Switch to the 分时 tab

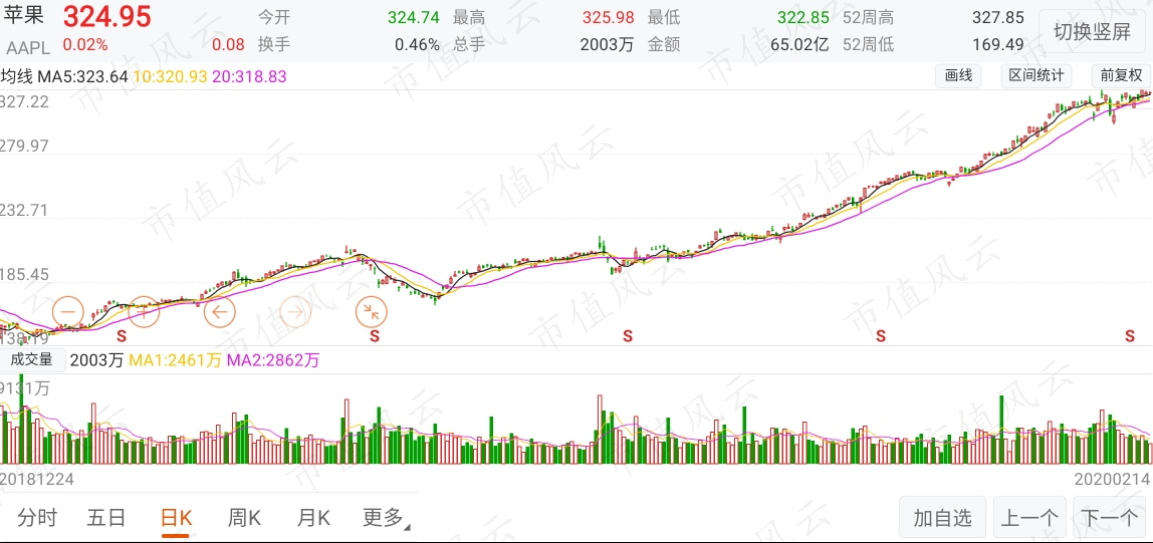(x=37, y=518)
